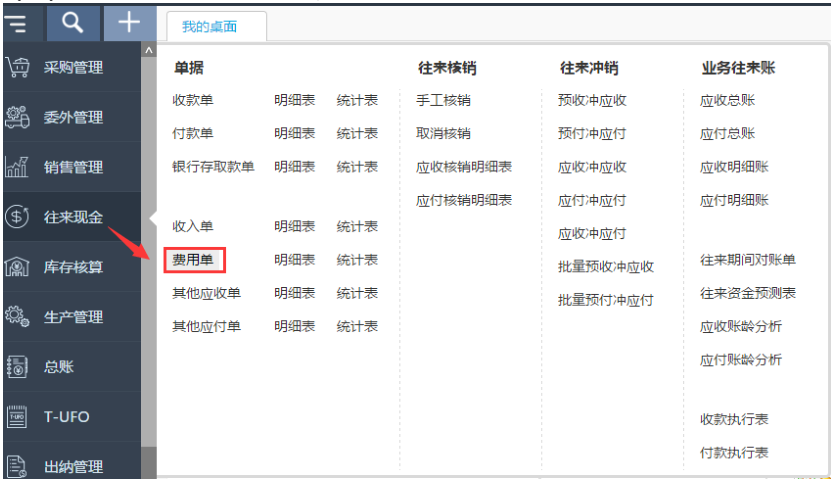Open 应付冲应付

pyautogui.click(x=593, y=200)
